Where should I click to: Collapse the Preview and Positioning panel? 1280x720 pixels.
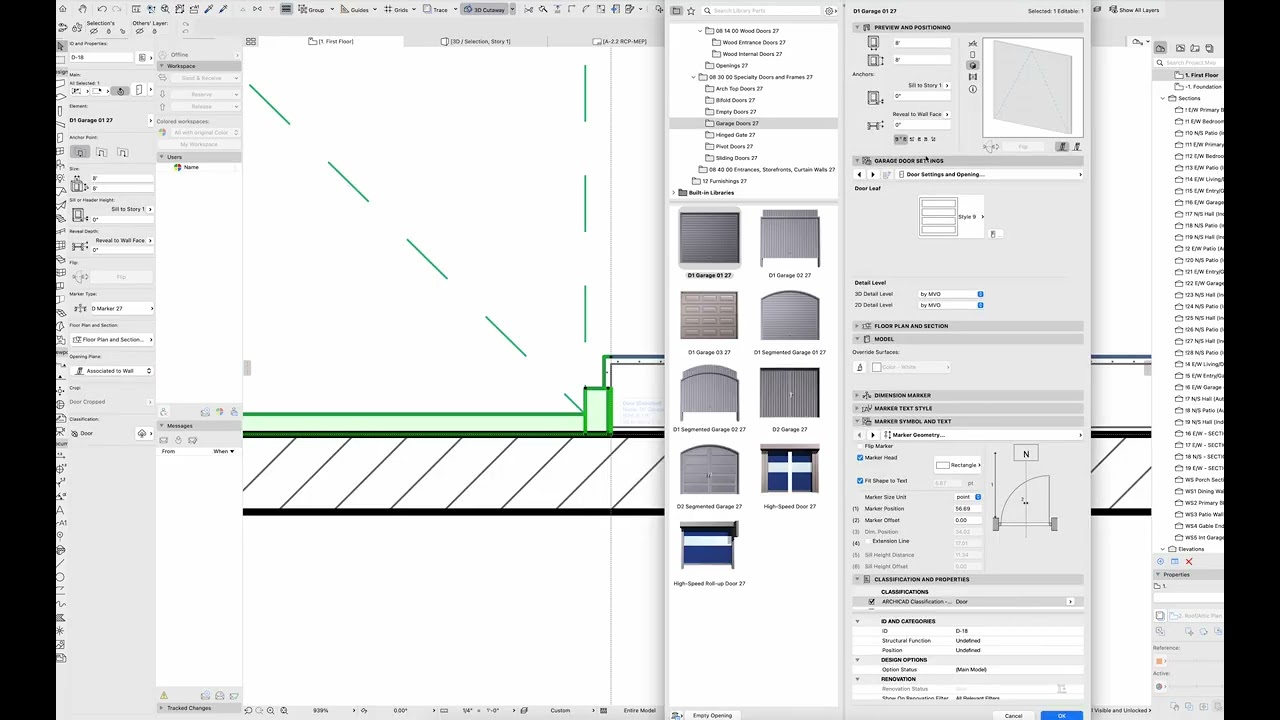point(858,27)
